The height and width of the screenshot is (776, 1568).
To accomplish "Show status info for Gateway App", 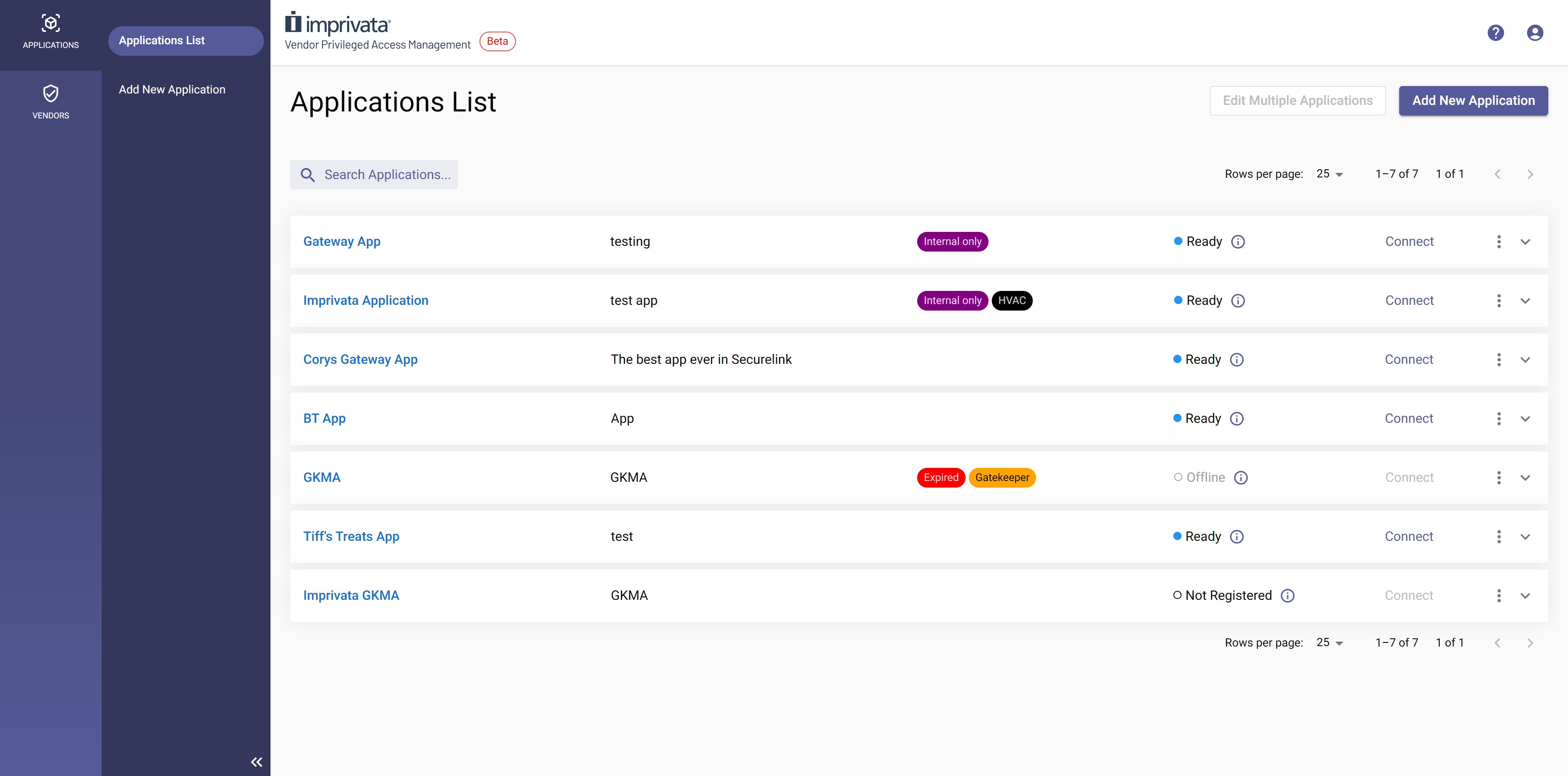I will coord(1238,242).
